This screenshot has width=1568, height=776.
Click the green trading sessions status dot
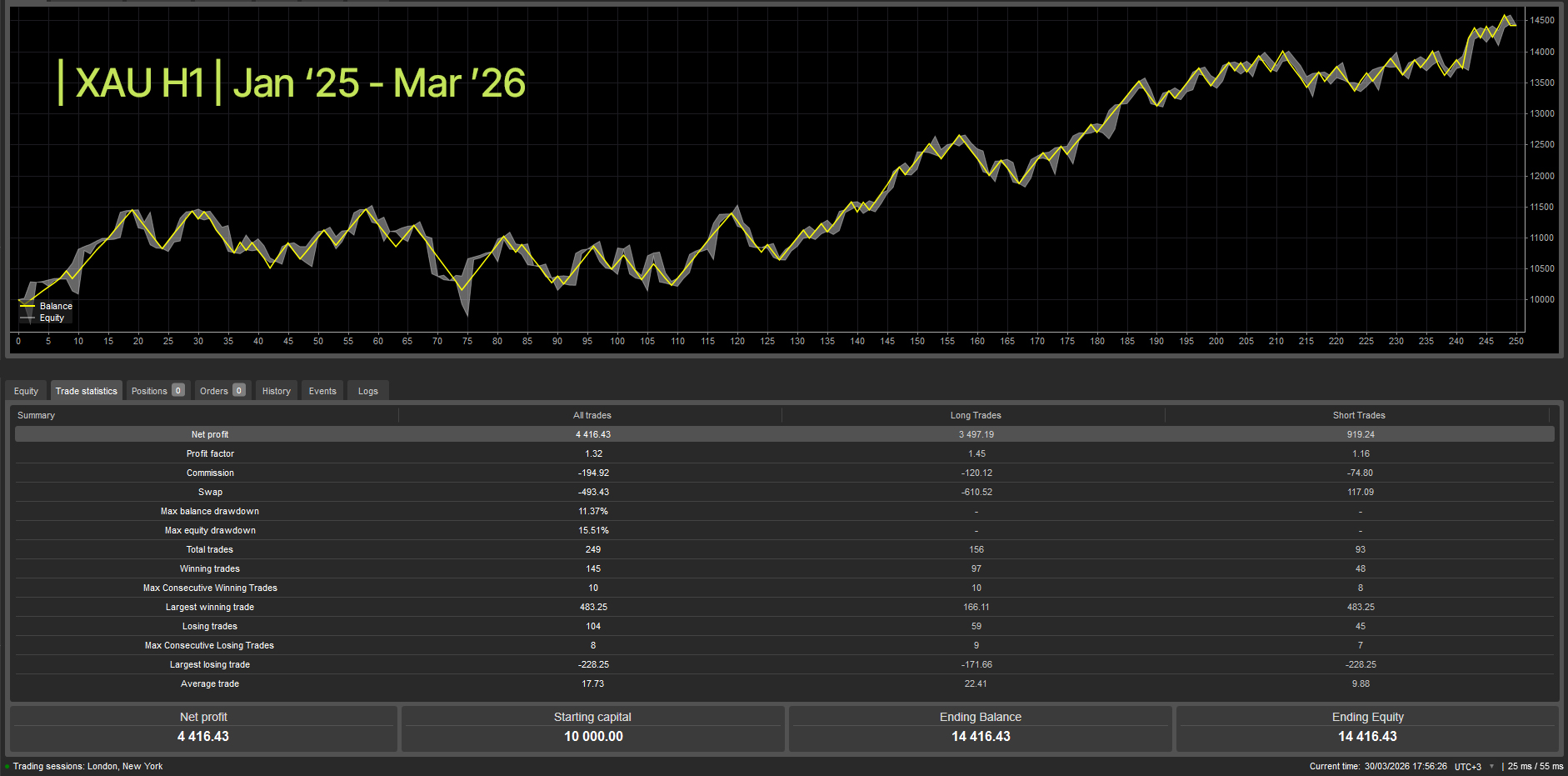[x=7, y=766]
